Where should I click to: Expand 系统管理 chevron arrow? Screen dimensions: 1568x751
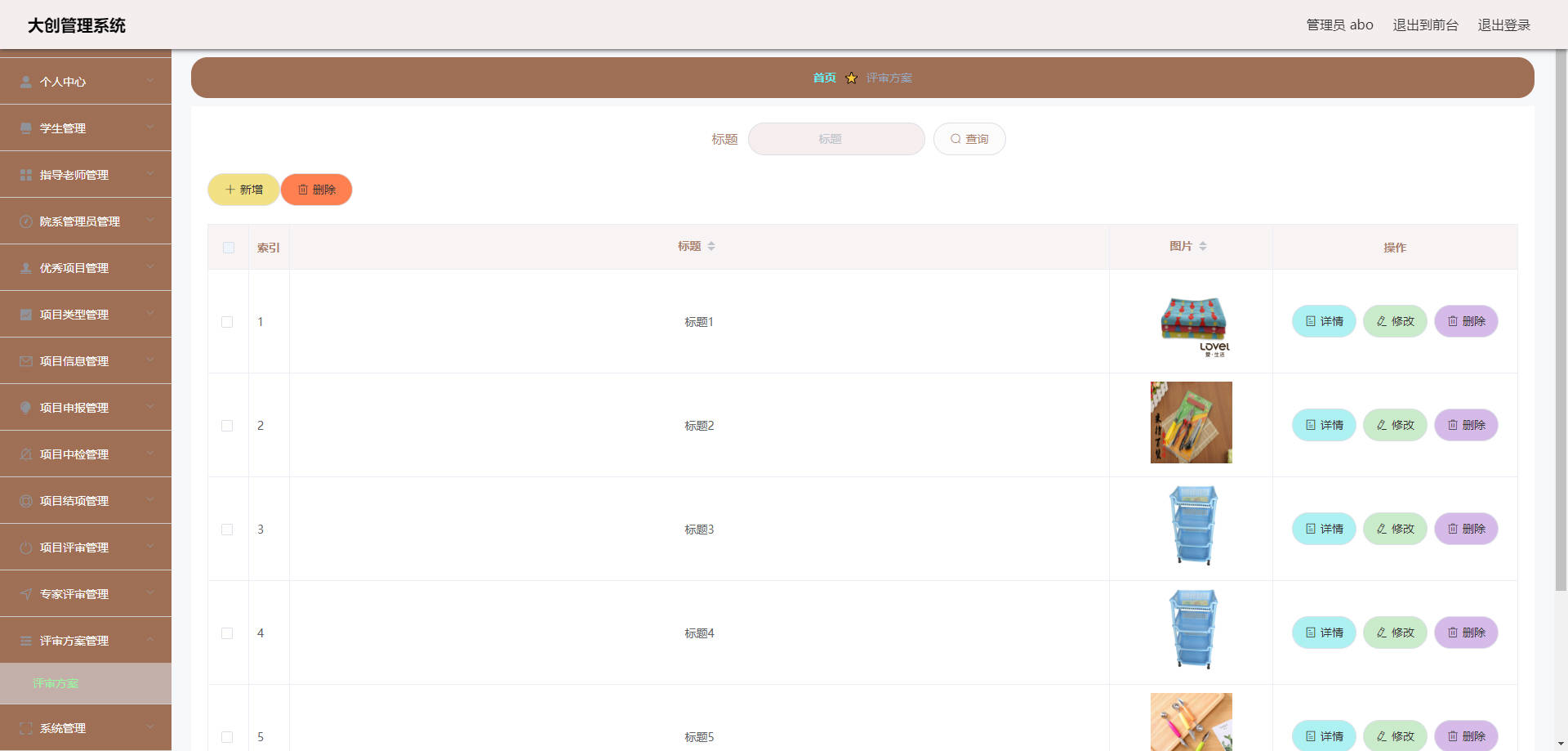(x=150, y=727)
